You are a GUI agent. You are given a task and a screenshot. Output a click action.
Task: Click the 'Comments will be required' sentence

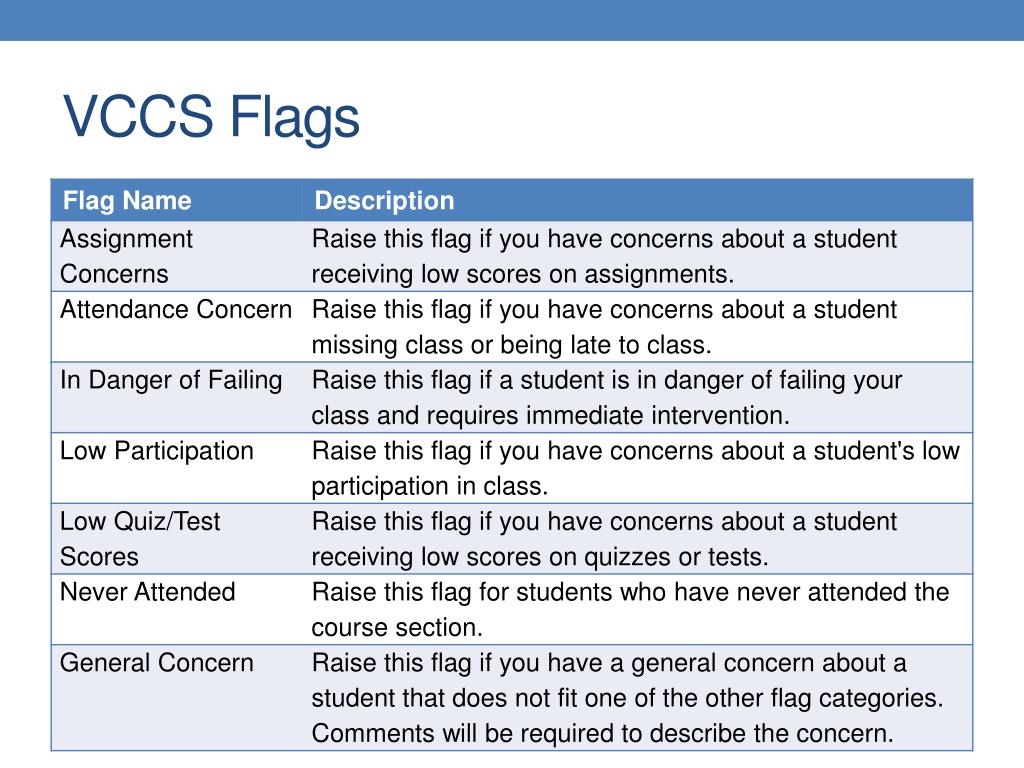(602, 733)
